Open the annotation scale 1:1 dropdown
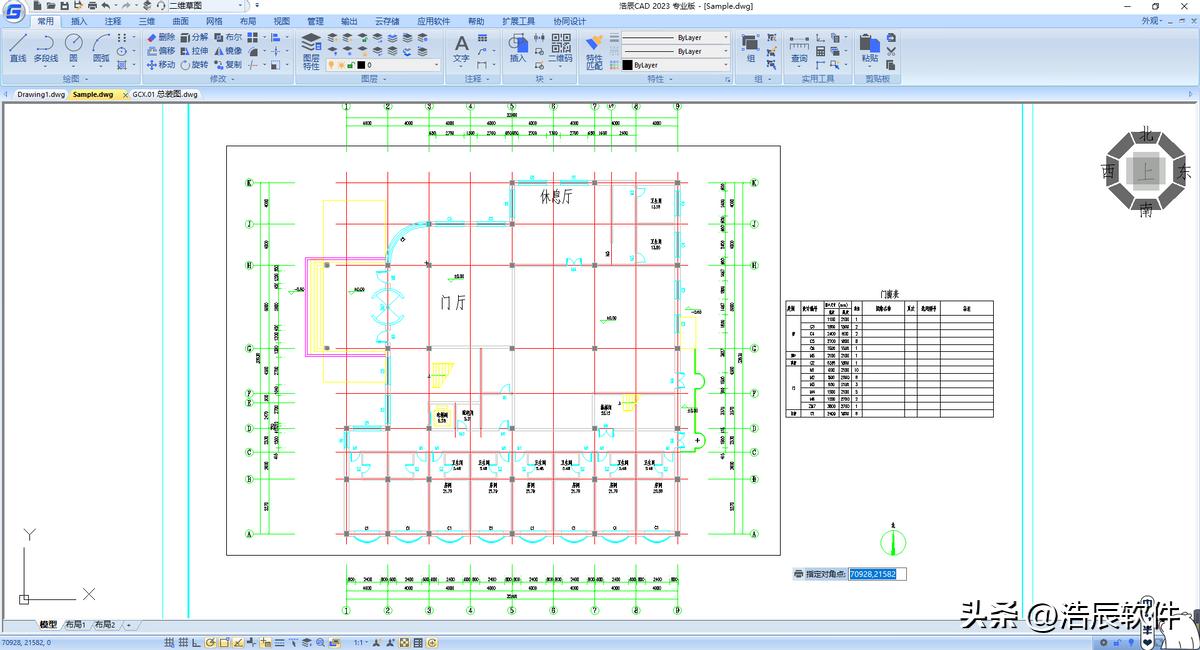Viewport: 1200px width, 650px height. (x=361, y=643)
